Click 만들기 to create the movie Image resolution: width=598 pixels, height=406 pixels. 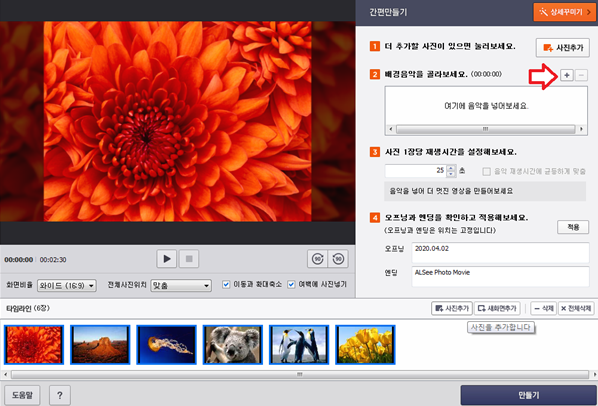(528, 395)
